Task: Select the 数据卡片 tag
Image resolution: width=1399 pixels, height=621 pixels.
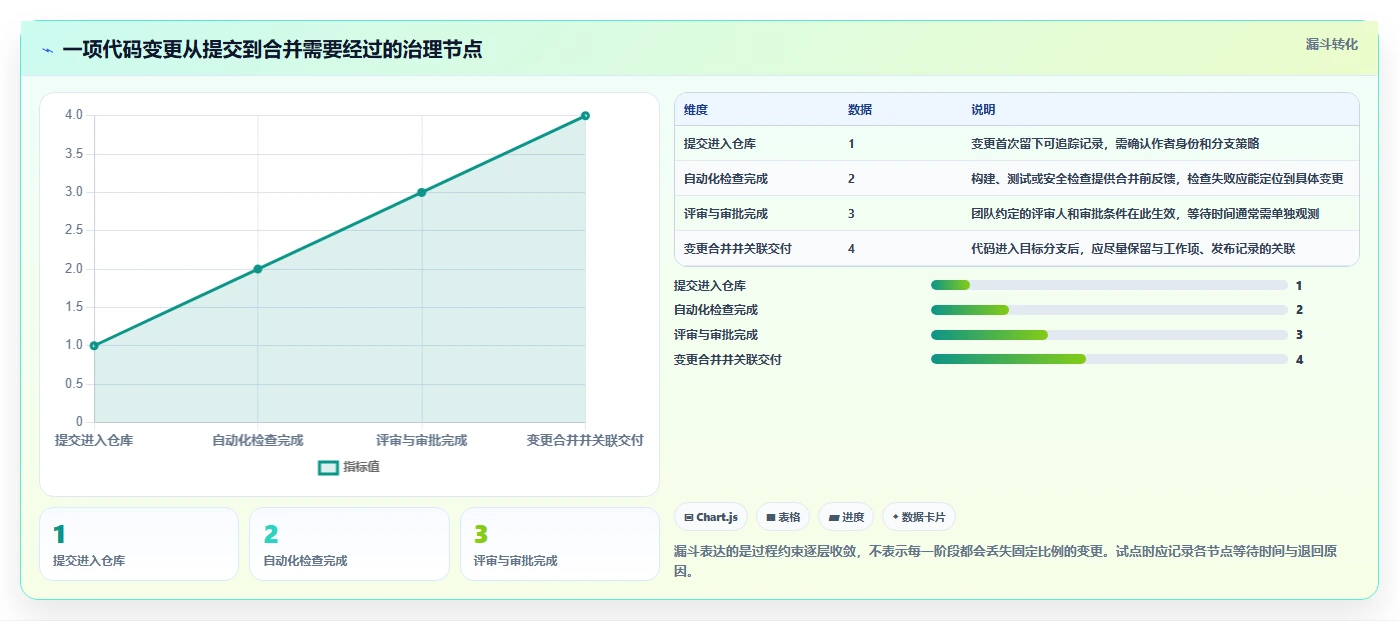Action: click(918, 517)
